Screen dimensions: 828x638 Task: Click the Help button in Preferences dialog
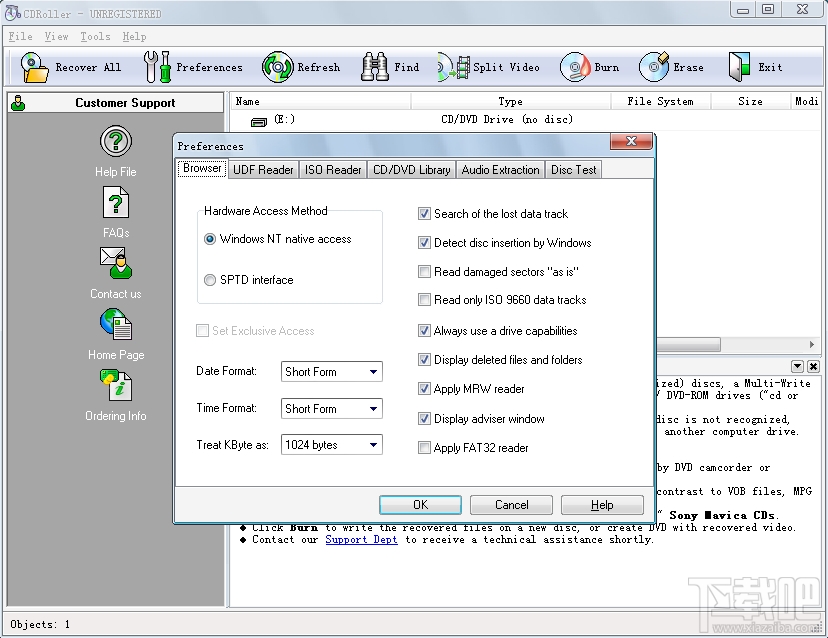click(x=602, y=505)
